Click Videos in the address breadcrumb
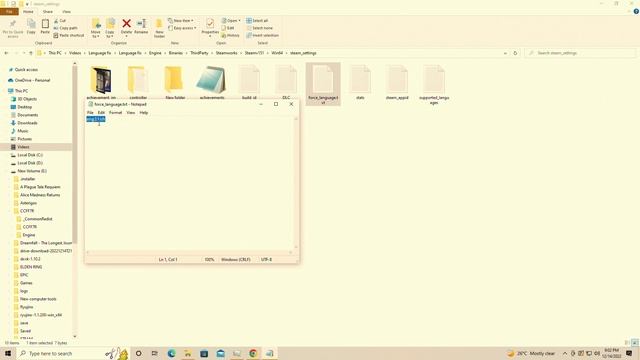This screenshot has width=640, height=360. [x=75, y=53]
